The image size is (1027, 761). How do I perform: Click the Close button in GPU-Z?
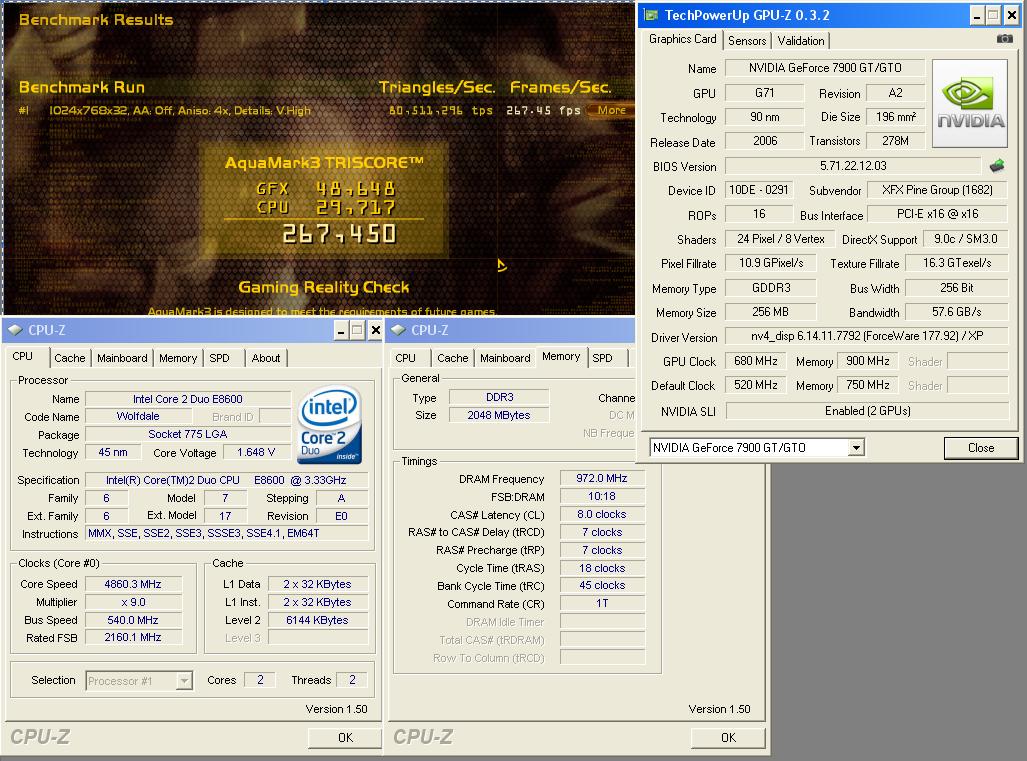click(980, 448)
